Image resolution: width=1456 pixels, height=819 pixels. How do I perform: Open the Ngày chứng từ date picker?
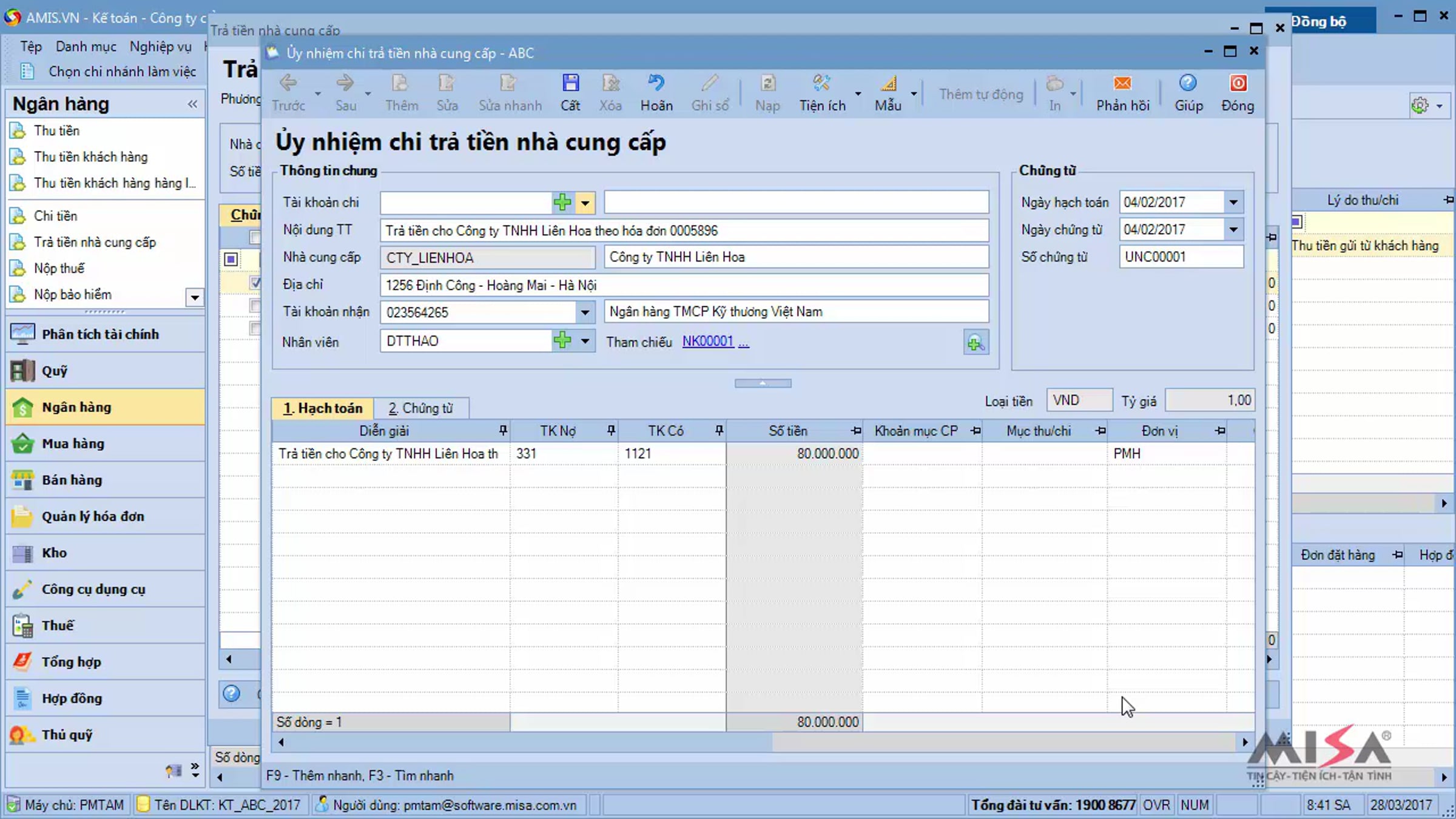1233,229
